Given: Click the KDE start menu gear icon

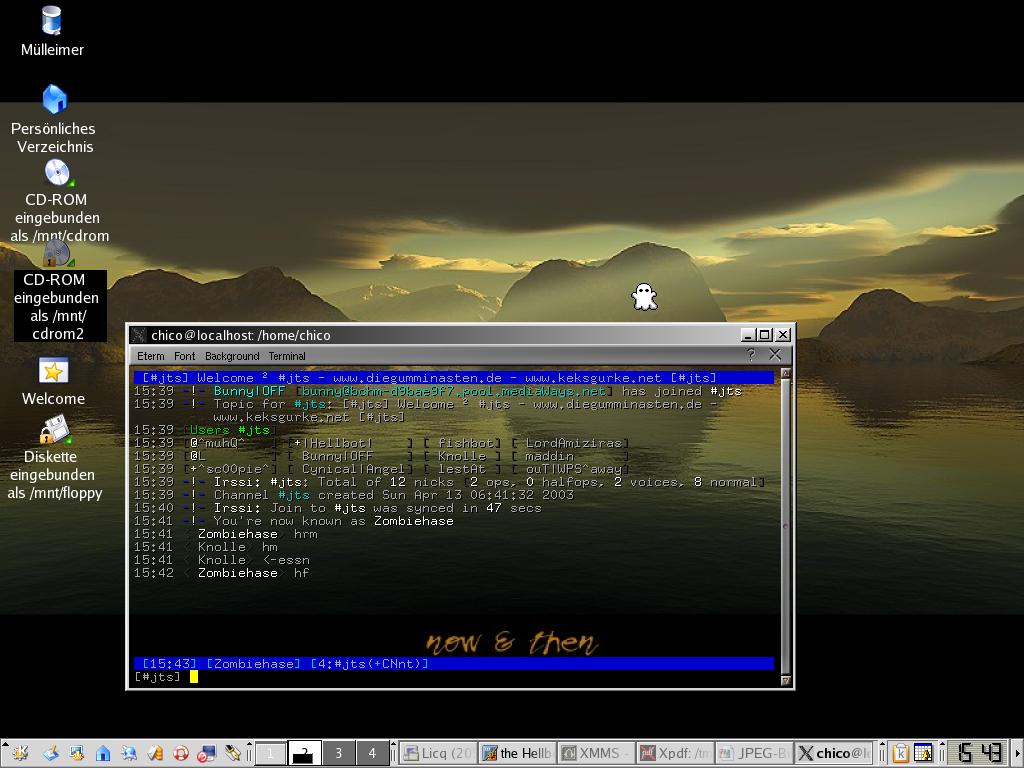Looking at the screenshot, I should coord(20,753).
